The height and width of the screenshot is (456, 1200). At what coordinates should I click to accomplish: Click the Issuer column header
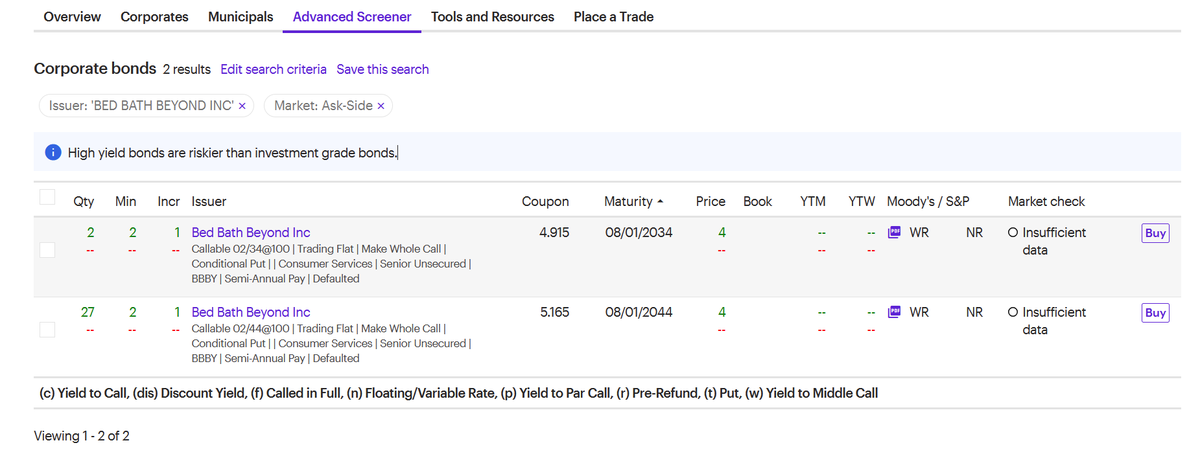pos(209,201)
